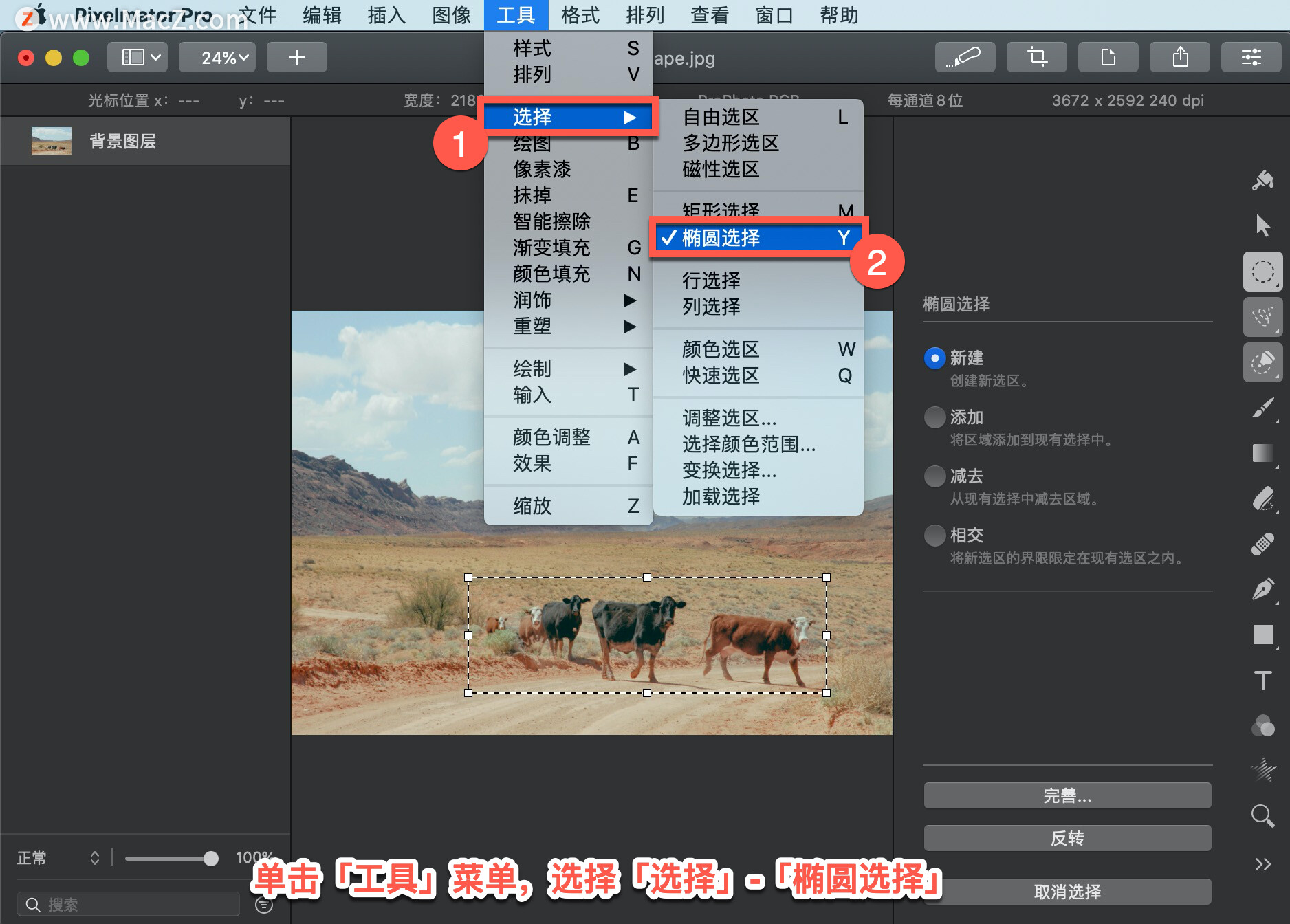Open the blend mode dropdown showing 正常
This screenshot has width=1290, height=924.
(58, 857)
